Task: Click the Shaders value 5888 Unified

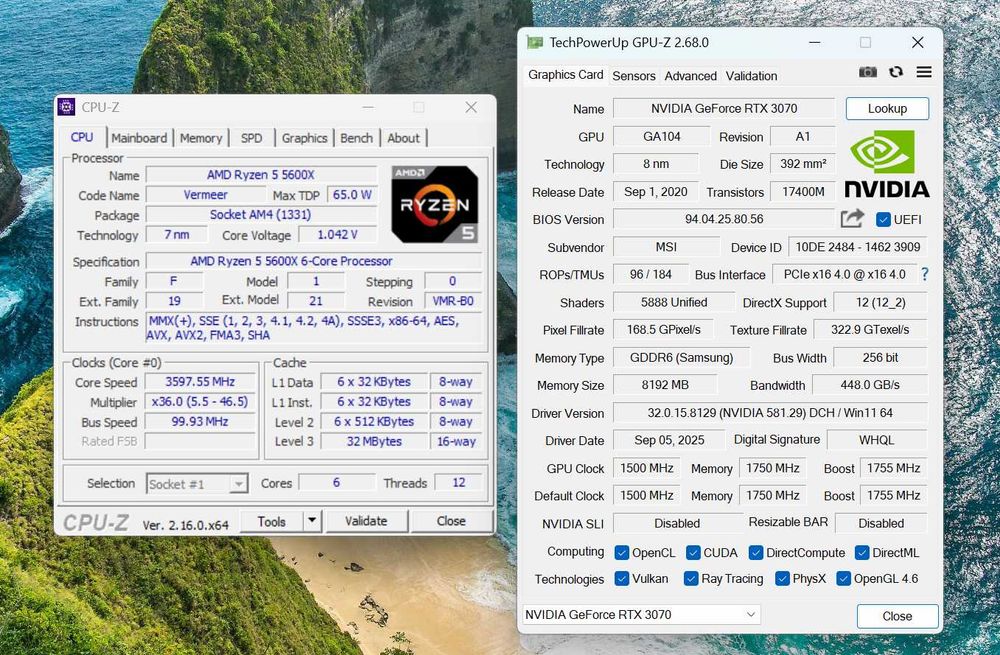Action: point(673,302)
